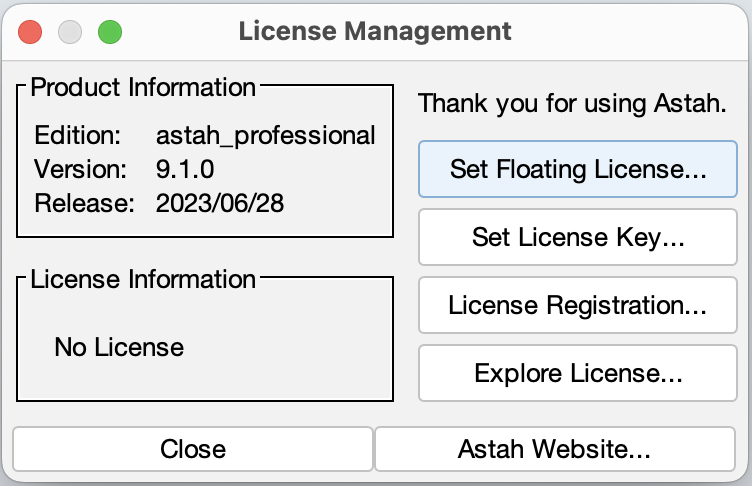
Task: Click the Edition field label
Action: 77,135
